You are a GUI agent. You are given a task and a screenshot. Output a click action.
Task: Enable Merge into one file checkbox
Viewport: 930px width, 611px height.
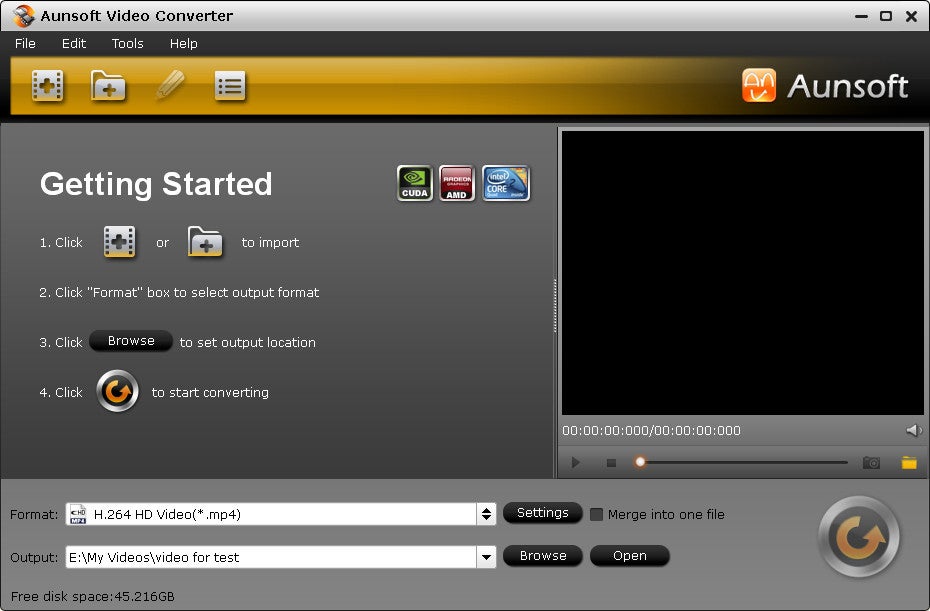[x=597, y=514]
